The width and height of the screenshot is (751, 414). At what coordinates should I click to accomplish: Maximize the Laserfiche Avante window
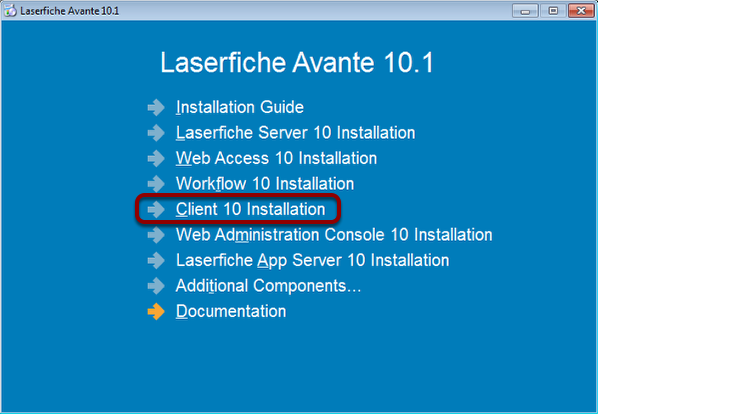[x=553, y=11]
